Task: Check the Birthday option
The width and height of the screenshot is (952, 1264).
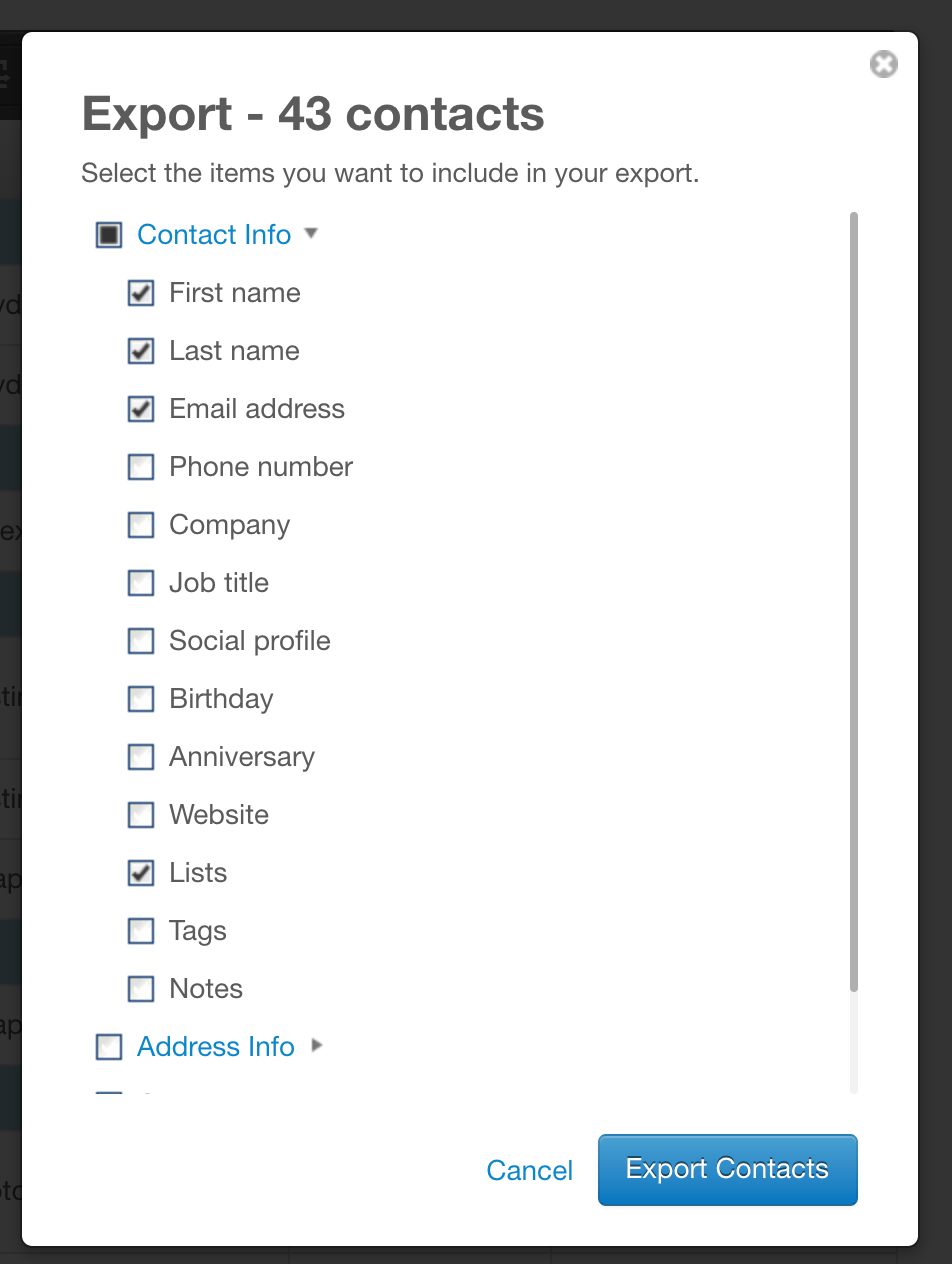Action: (141, 699)
